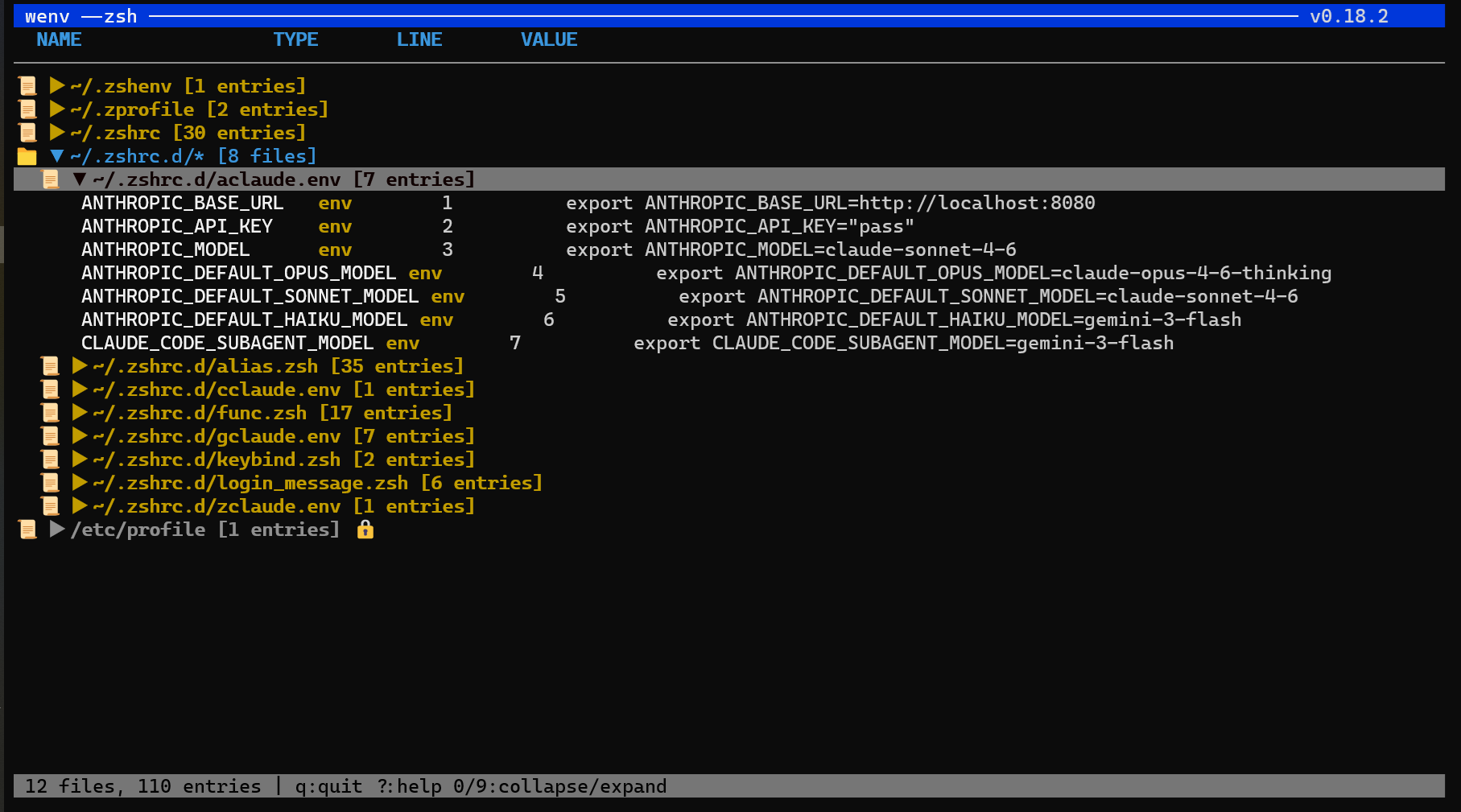This screenshot has height=812, width=1461.
Task: Click the ANTHROPIC_API_KEY variable name
Action: click(177, 226)
